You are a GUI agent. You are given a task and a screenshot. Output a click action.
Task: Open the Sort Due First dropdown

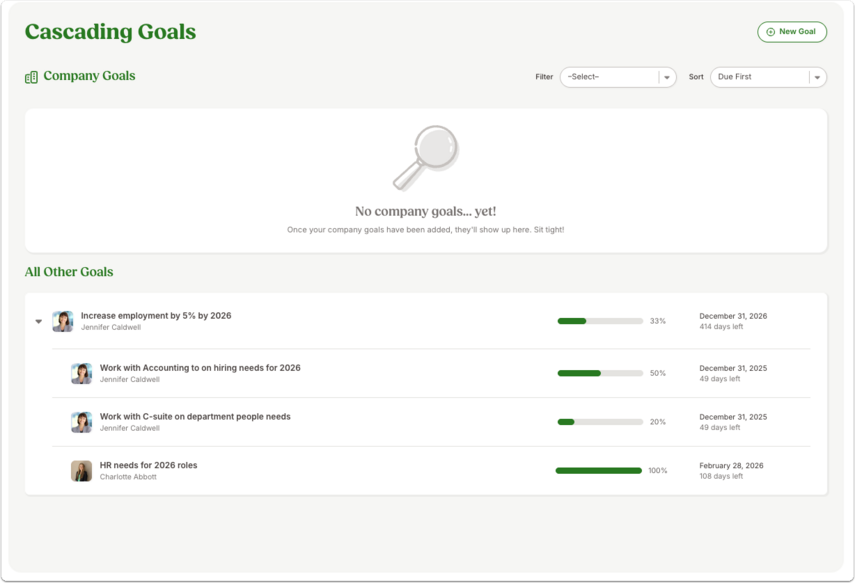click(768, 77)
